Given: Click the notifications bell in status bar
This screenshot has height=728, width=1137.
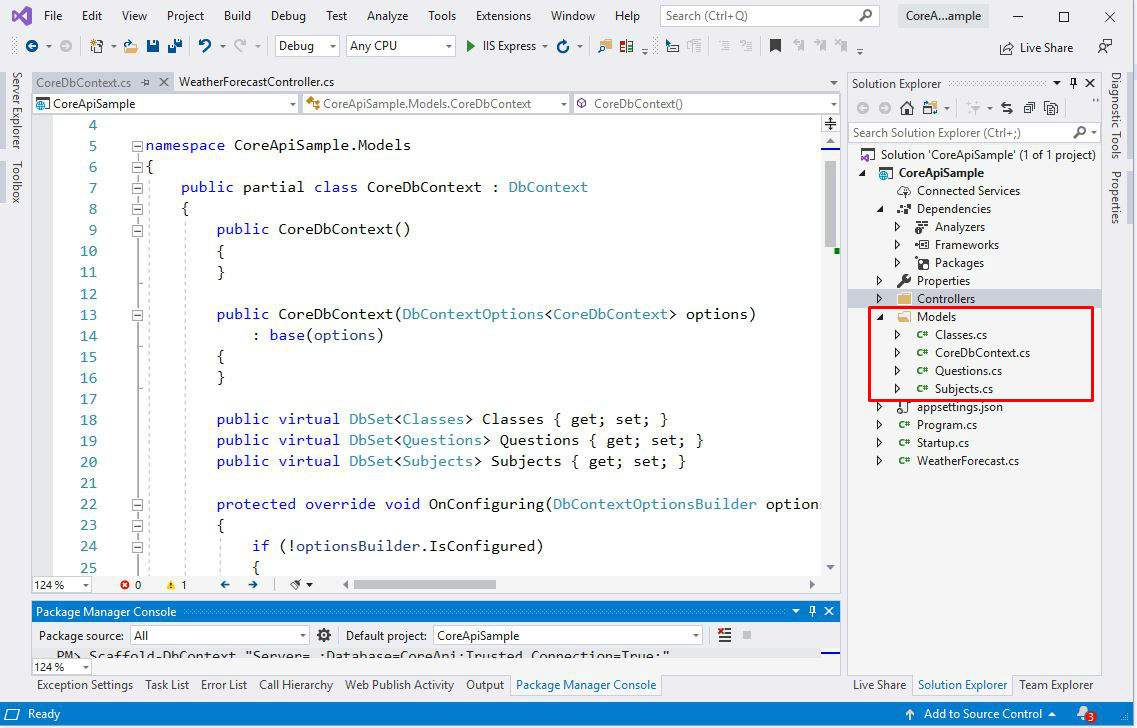Looking at the screenshot, I should tap(1085, 714).
